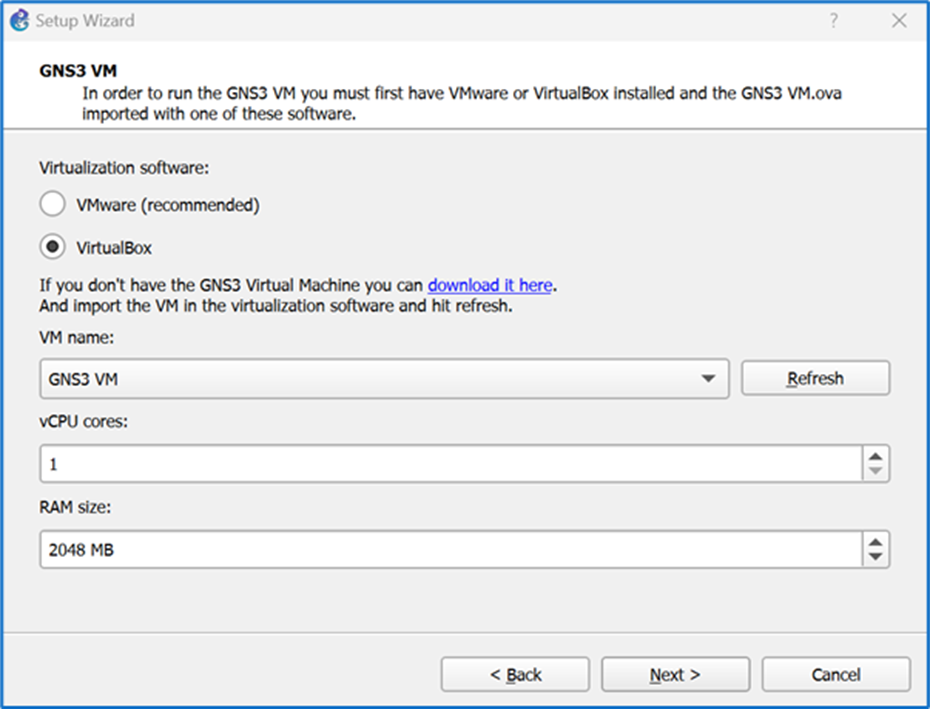
Task: Go back with the Back button
Action: point(515,675)
